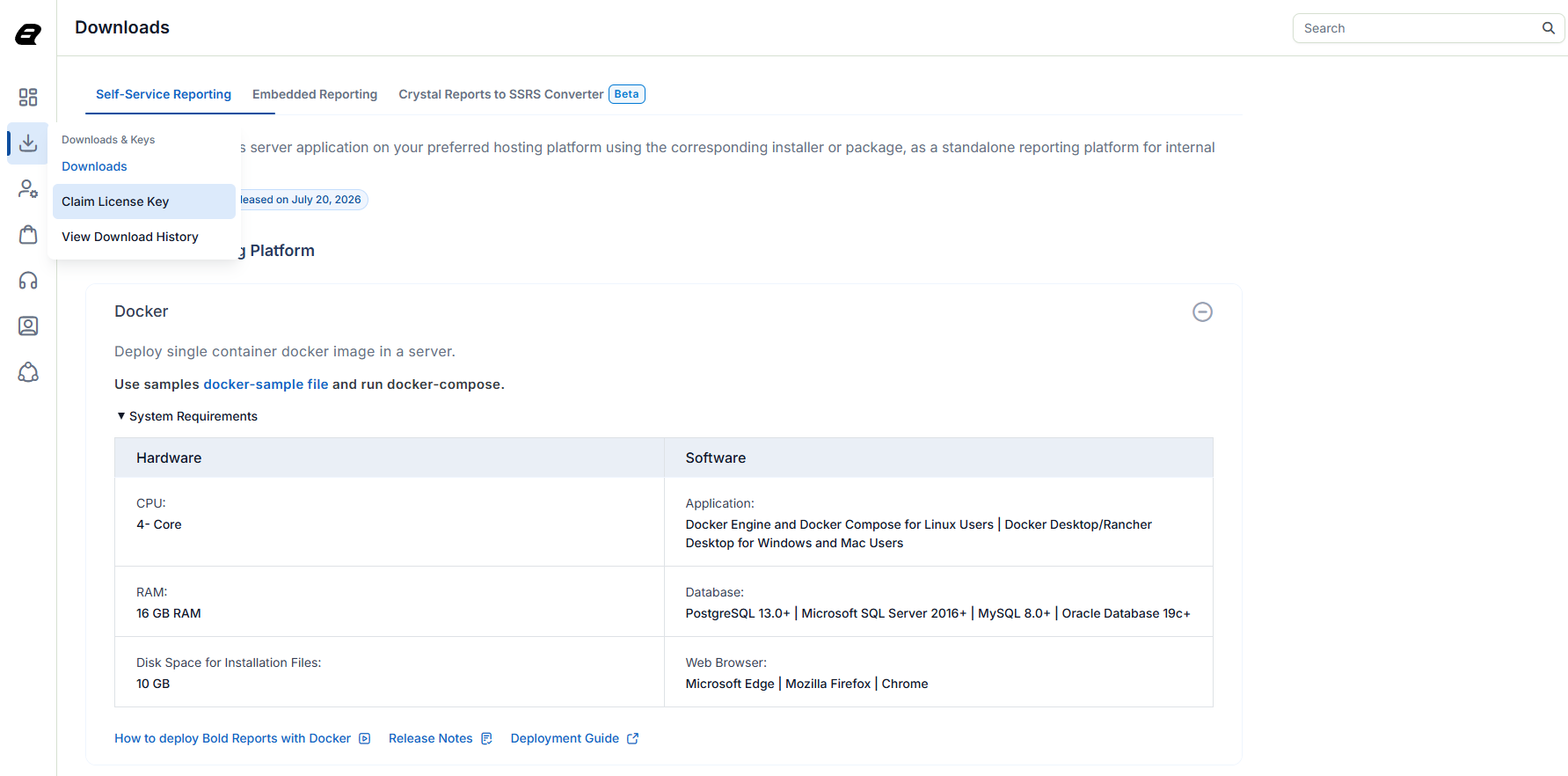Image resolution: width=1568 pixels, height=776 pixels.
Task: Open the docker-sample file link
Action: [x=266, y=384]
